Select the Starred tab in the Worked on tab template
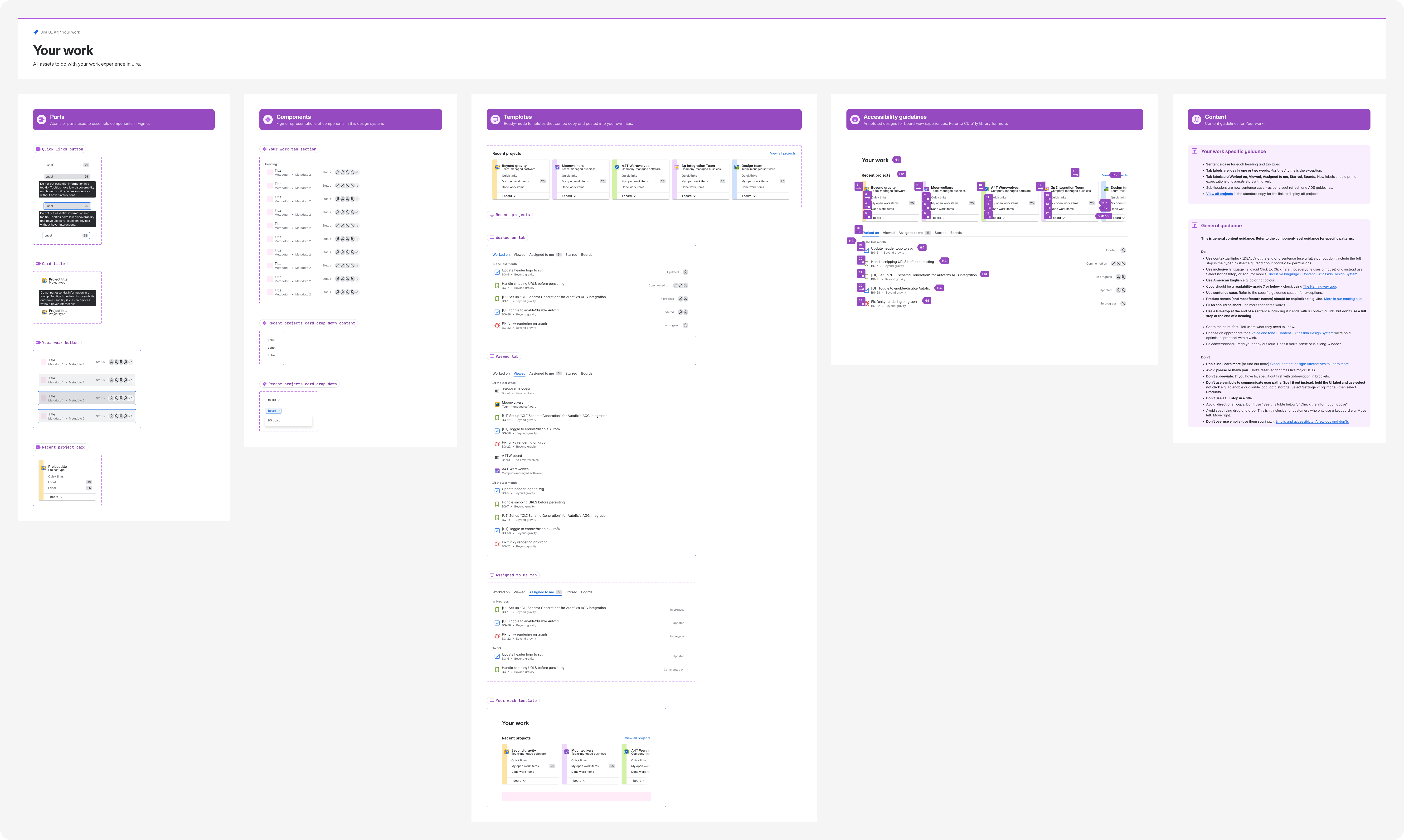 [x=571, y=255]
